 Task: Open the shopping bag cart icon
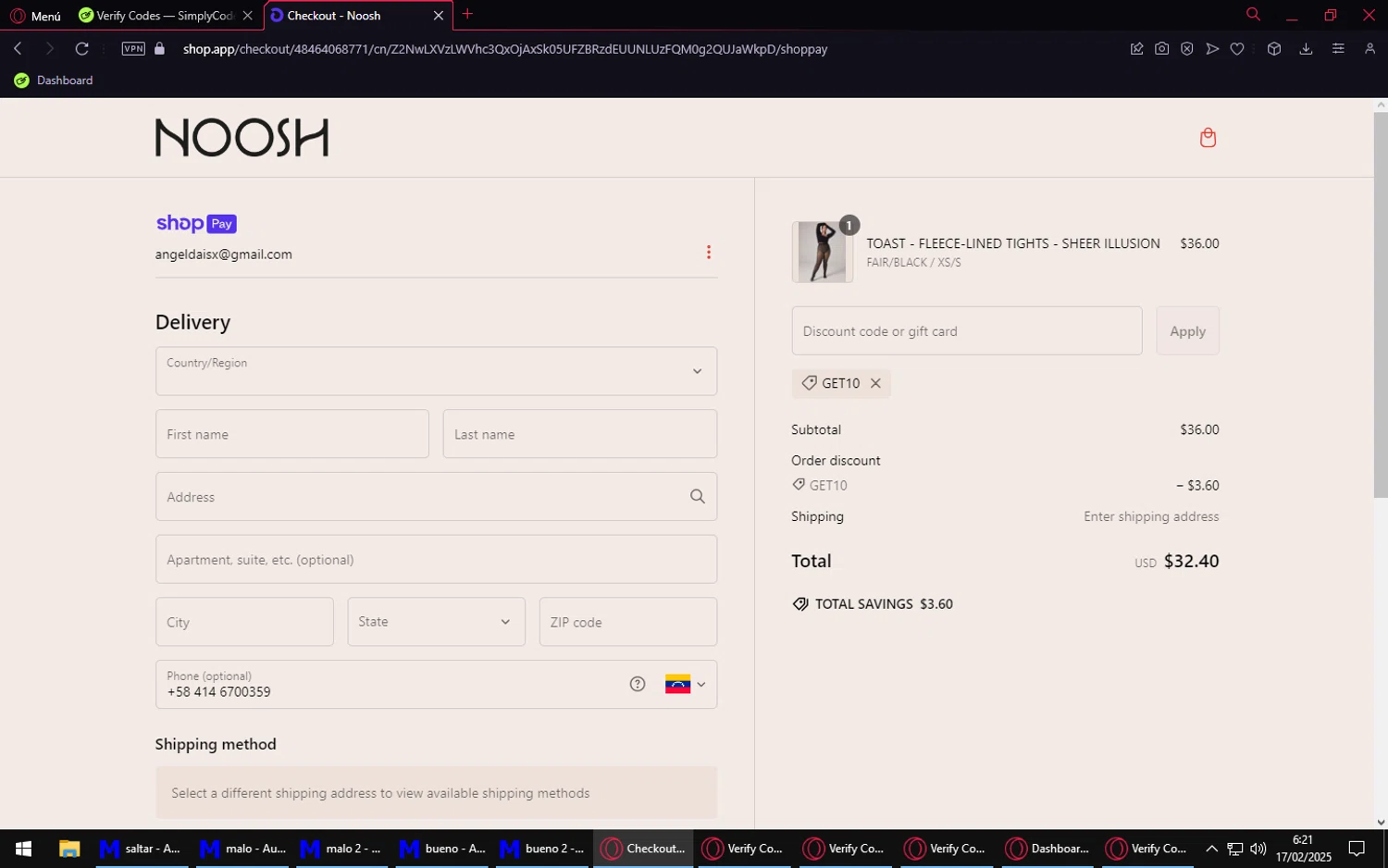1208,138
